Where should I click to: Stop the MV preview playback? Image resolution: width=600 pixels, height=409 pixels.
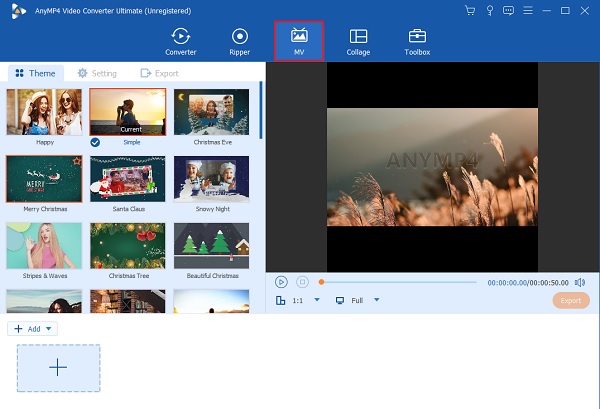pyautogui.click(x=302, y=282)
